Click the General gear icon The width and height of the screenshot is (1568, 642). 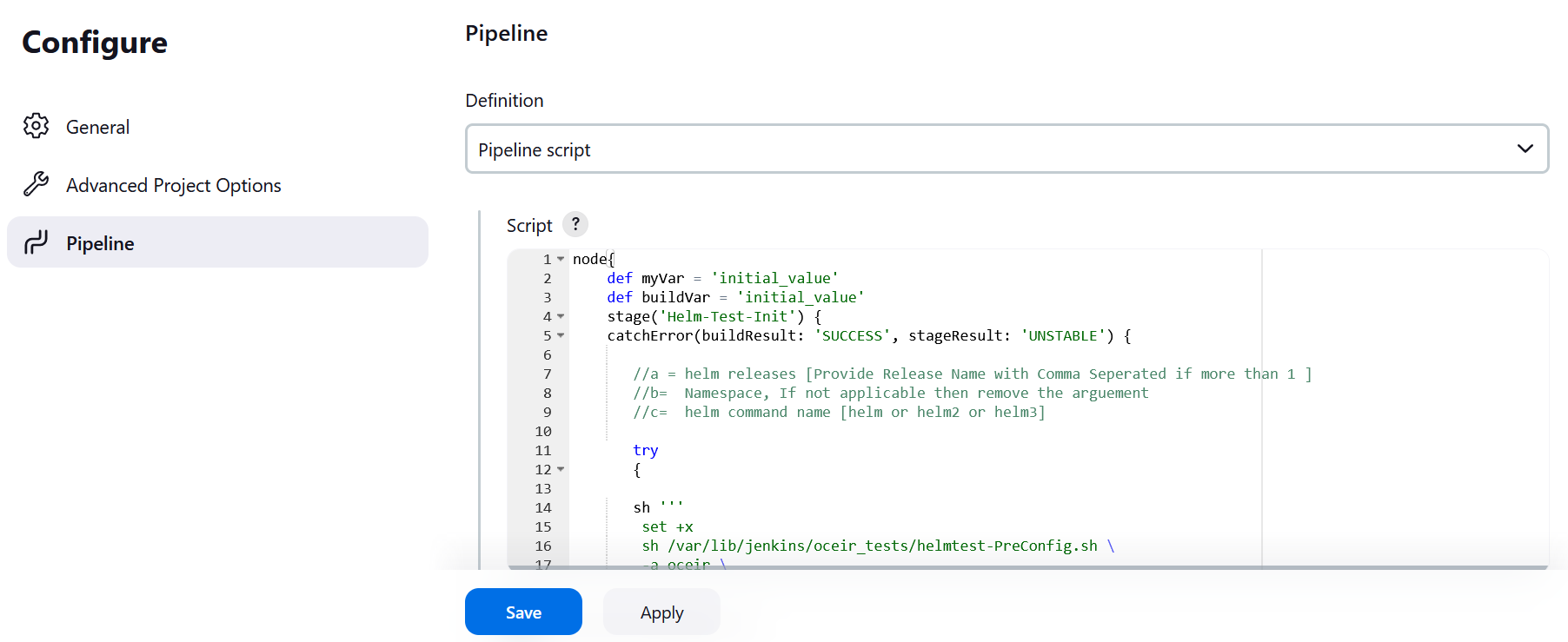36,126
